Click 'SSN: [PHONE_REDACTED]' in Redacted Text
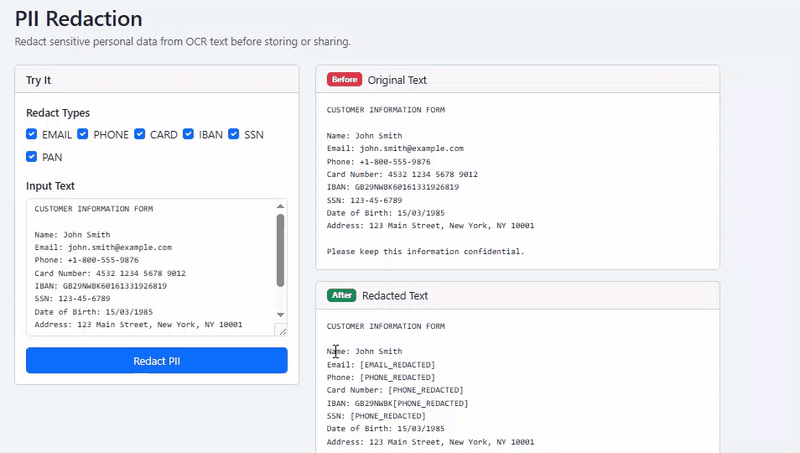 377,416
